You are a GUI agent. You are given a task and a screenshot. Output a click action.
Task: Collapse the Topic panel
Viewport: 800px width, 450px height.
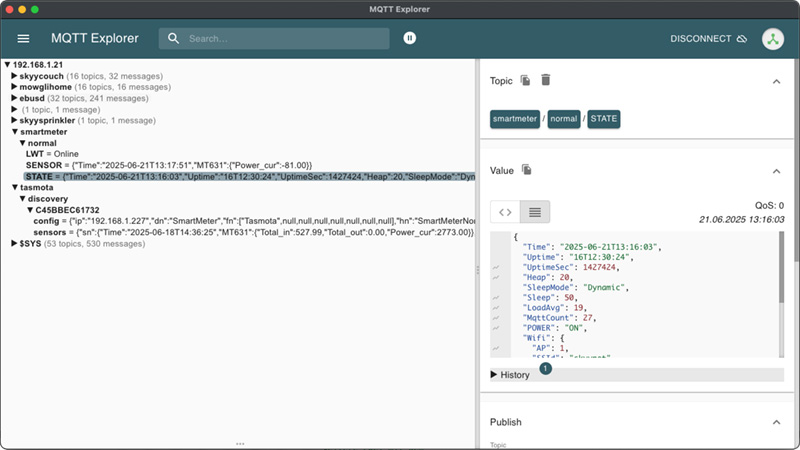point(777,81)
